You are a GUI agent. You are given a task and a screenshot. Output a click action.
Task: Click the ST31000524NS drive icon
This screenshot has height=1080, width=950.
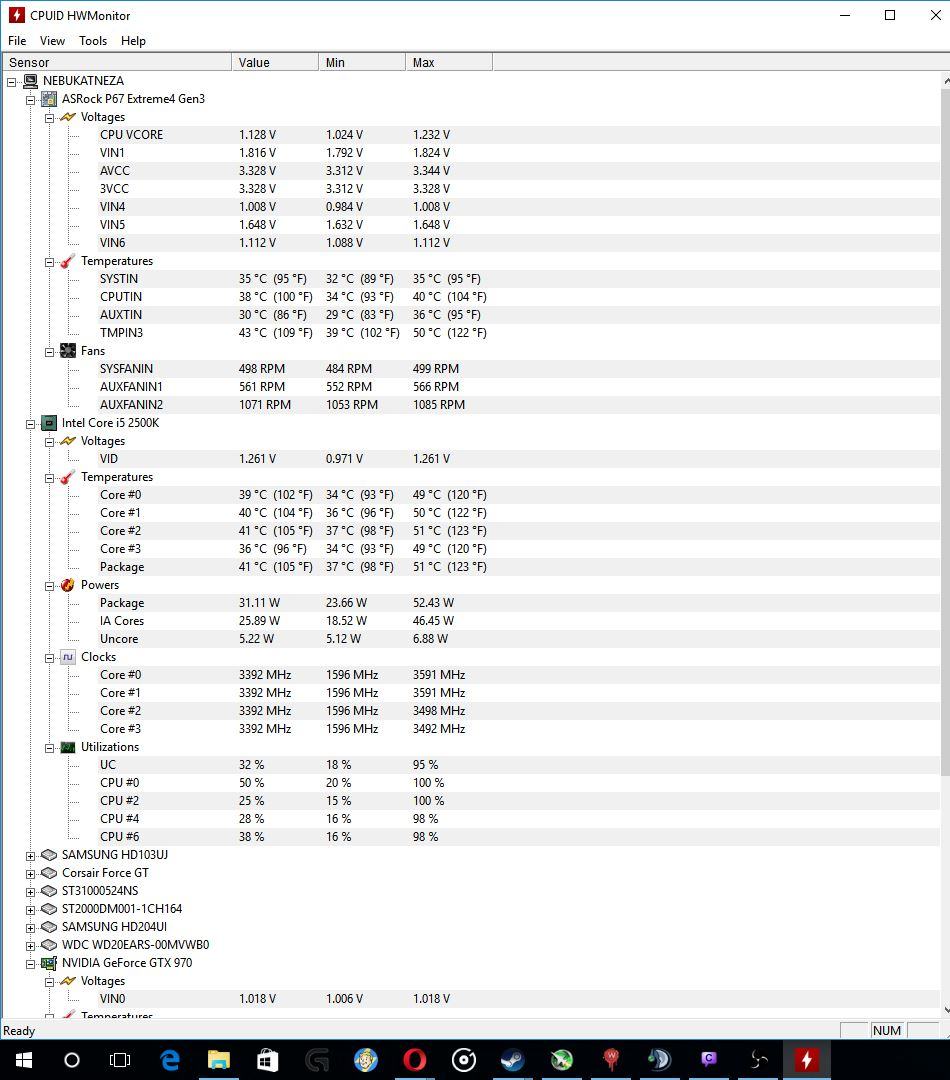(49, 891)
